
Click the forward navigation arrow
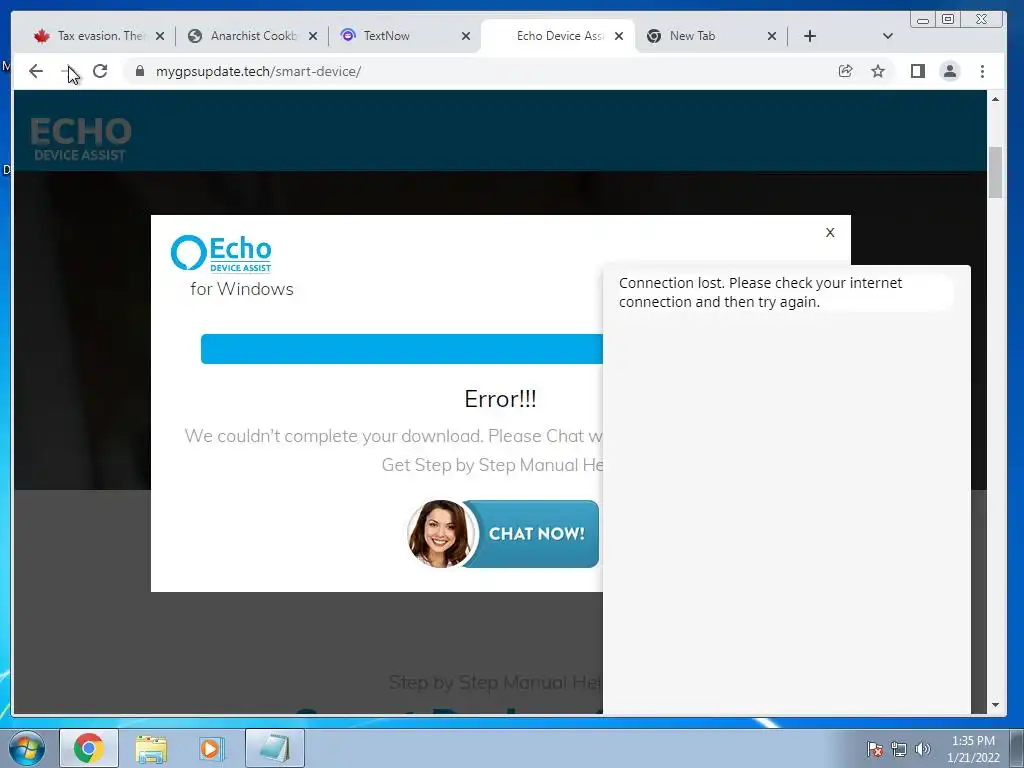(68, 71)
